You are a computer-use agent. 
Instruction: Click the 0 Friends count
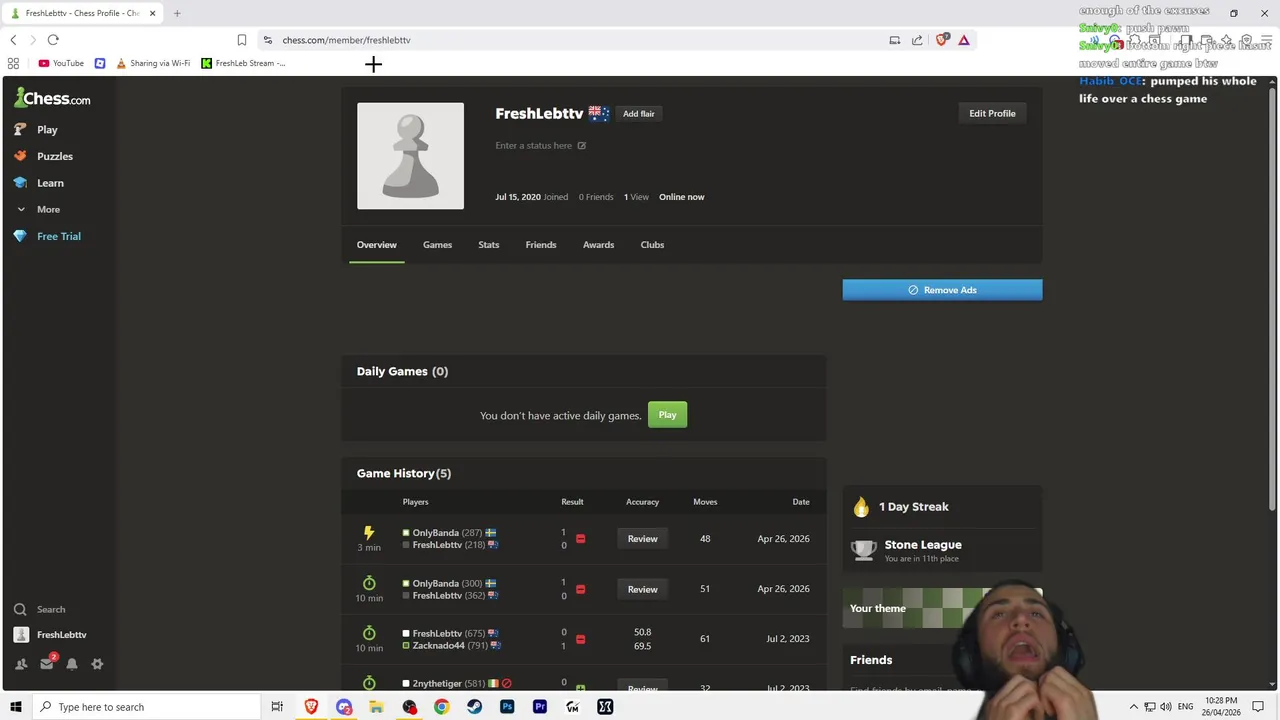(596, 197)
